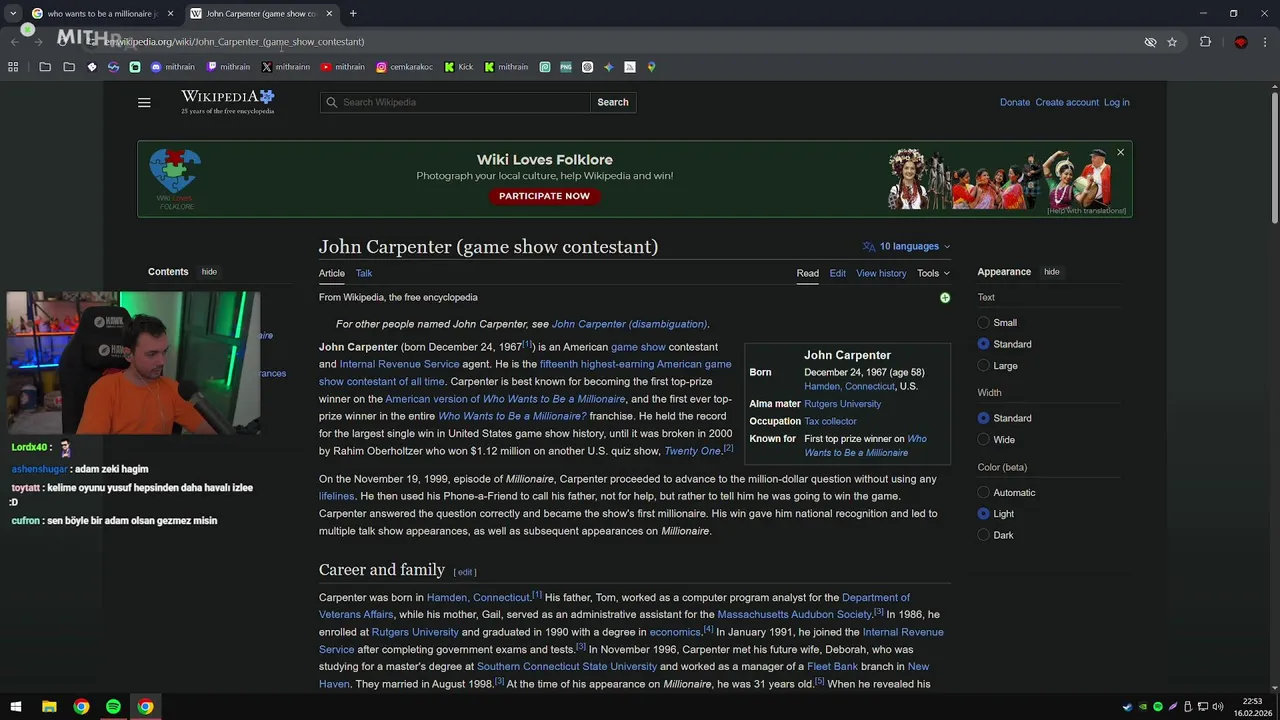Open Spotify from the taskbar
1280x720 pixels.
point(113,706)
